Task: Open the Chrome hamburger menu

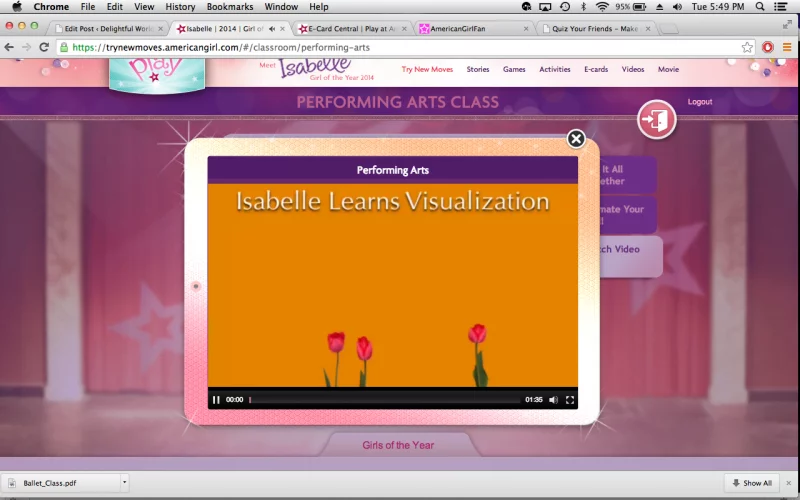Action: point(787,47)
